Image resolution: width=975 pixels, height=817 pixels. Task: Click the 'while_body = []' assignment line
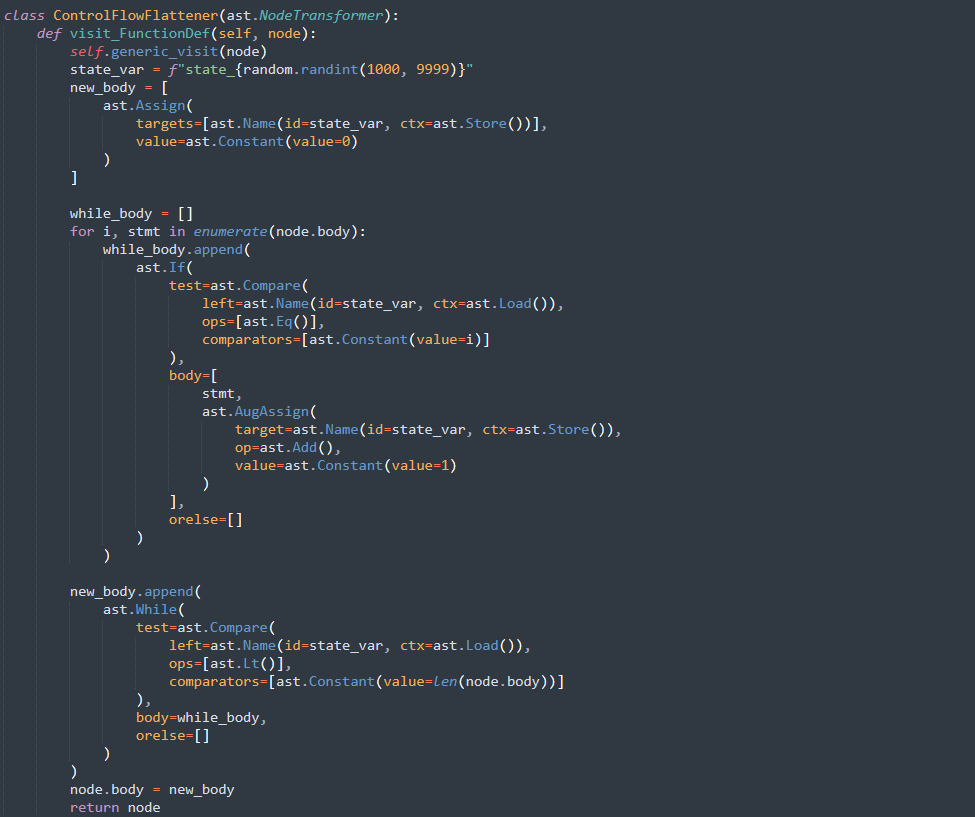coord(131,214)
